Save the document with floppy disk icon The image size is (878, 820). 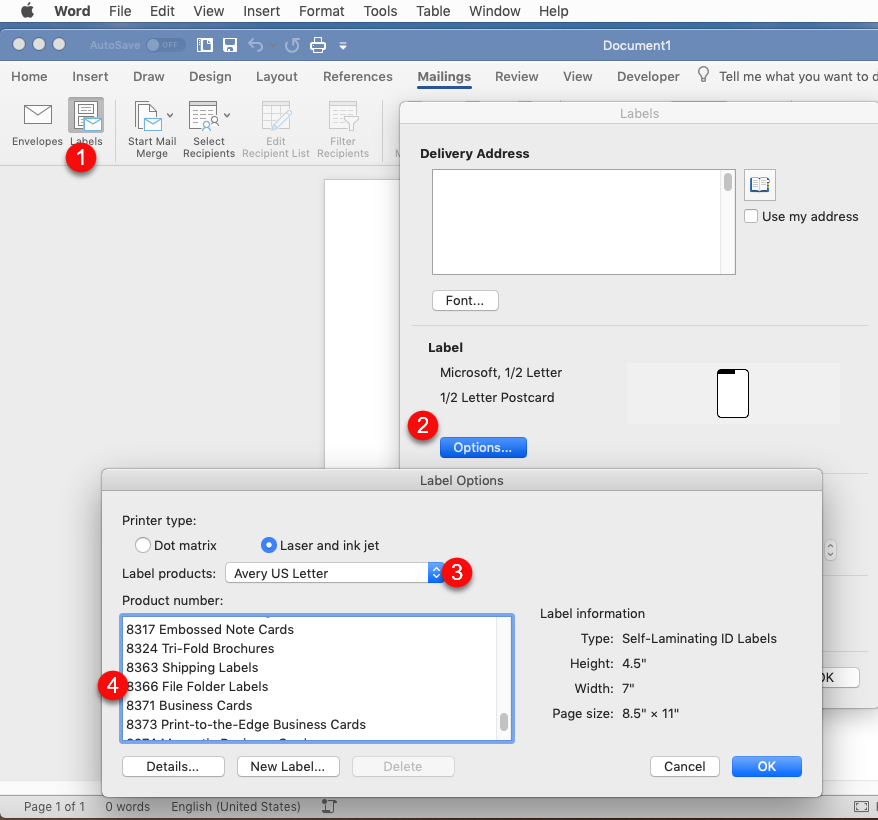(x=230, y=45)
